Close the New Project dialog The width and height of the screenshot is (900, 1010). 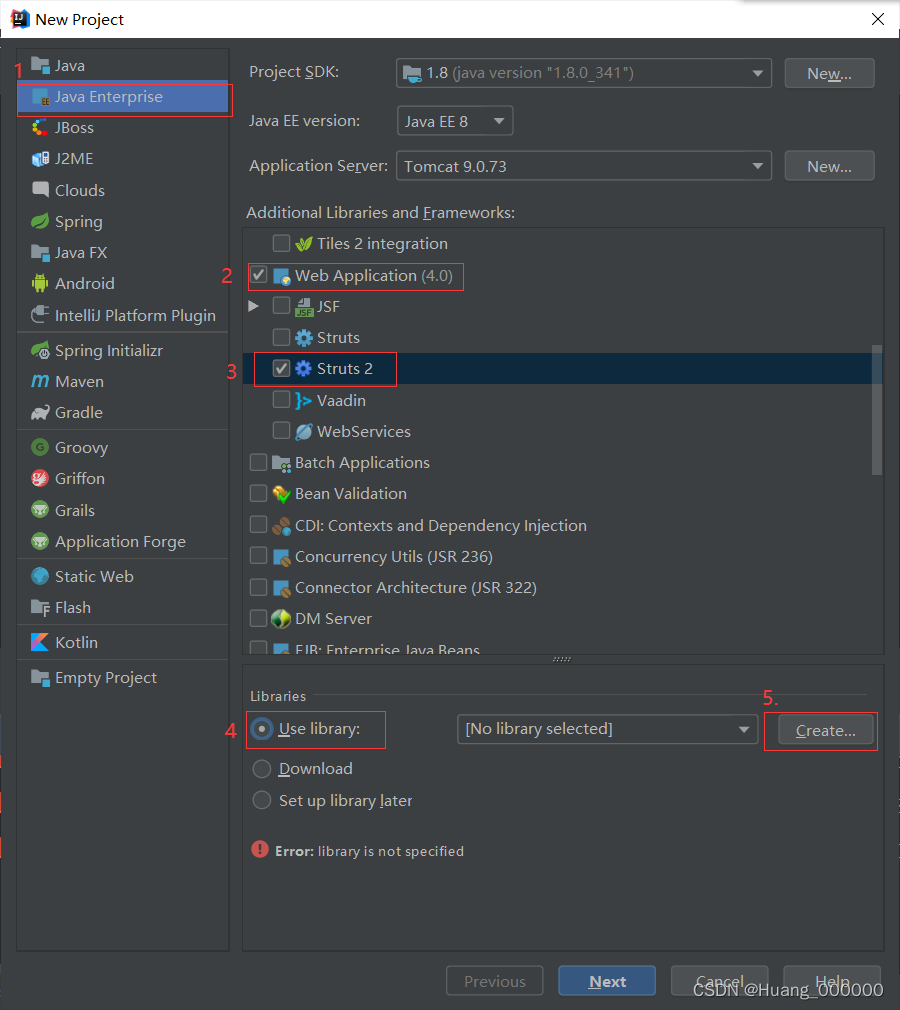pyautogui.click(x=877, y=19)
